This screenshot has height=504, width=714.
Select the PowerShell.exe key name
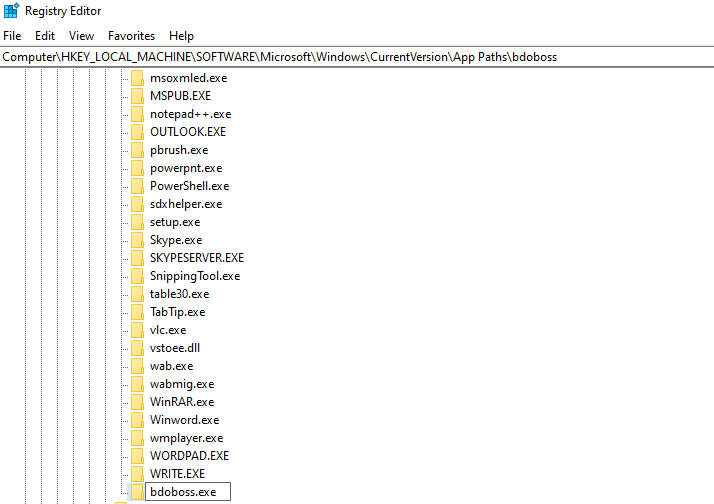(x=189, y=186)
